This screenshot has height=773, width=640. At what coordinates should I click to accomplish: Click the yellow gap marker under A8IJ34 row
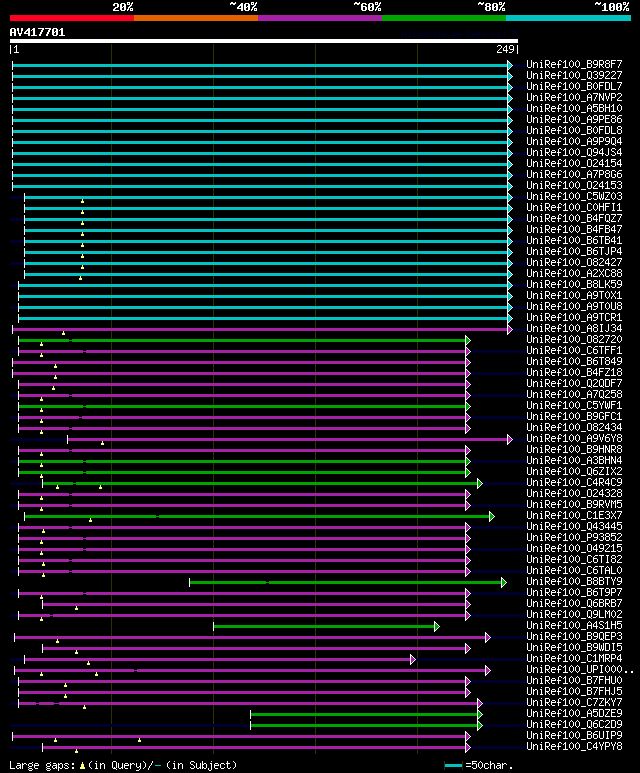(x=64, y=333)
